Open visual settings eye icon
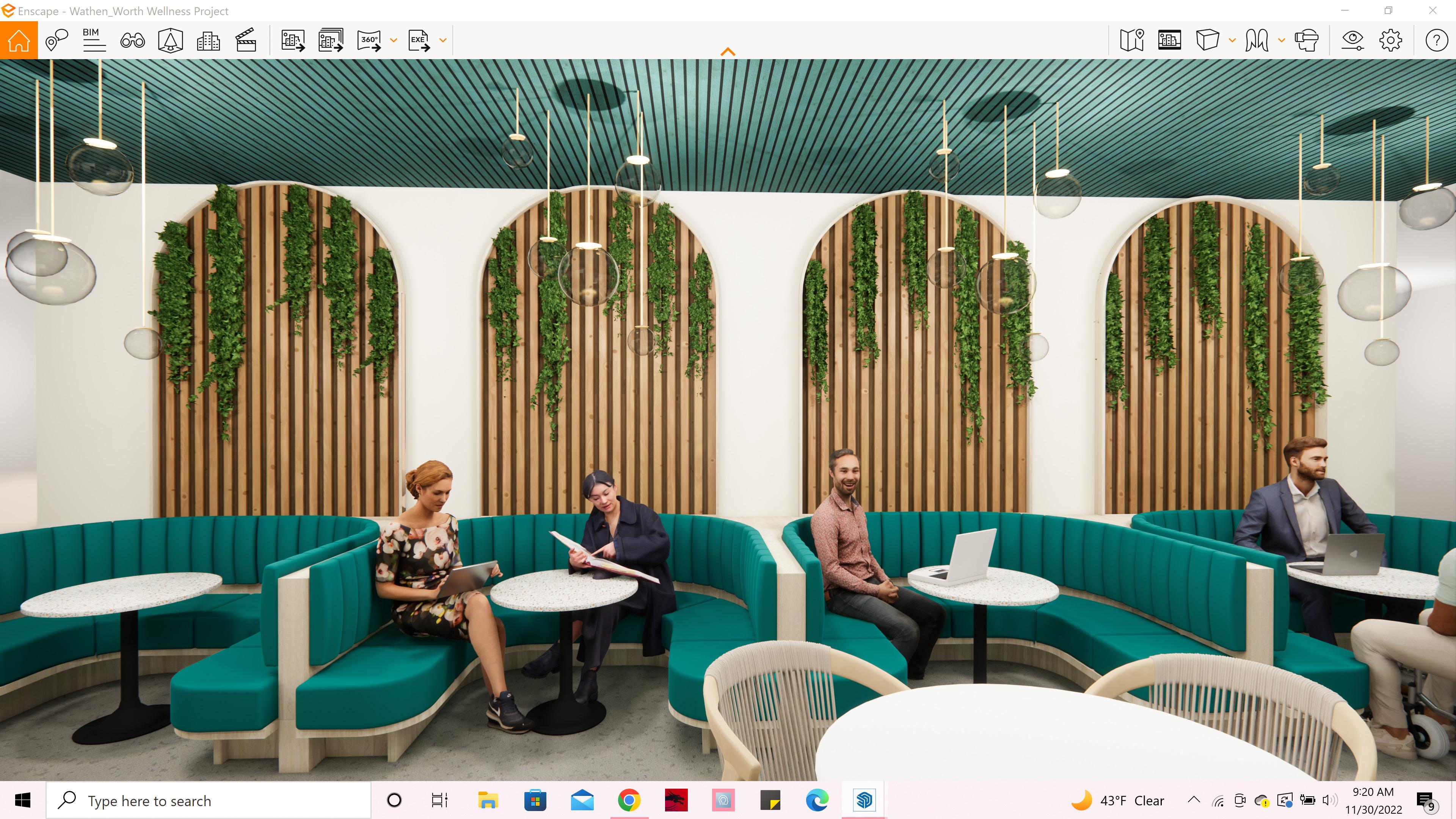Viewport: 1456px width, 819px height. coord(1352,40)
